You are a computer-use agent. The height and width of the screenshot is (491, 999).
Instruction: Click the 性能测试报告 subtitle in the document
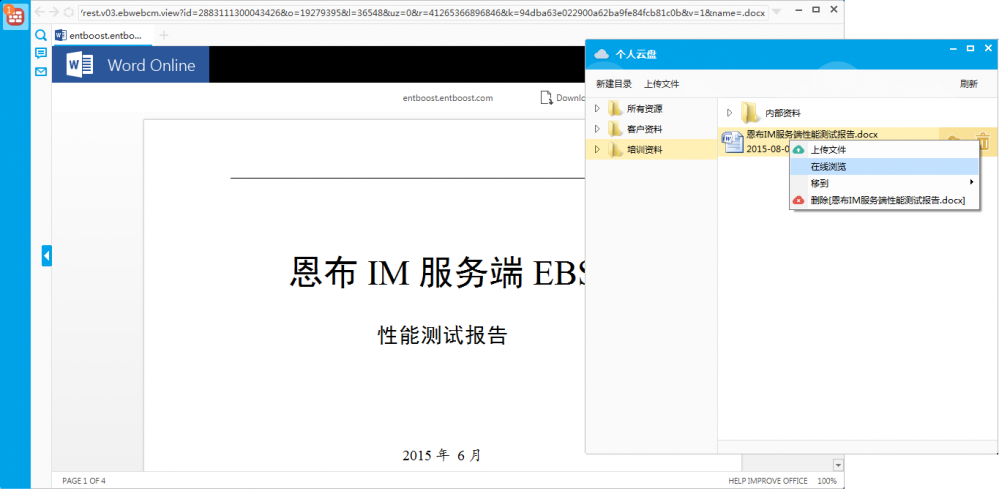[x=442, y=335]
